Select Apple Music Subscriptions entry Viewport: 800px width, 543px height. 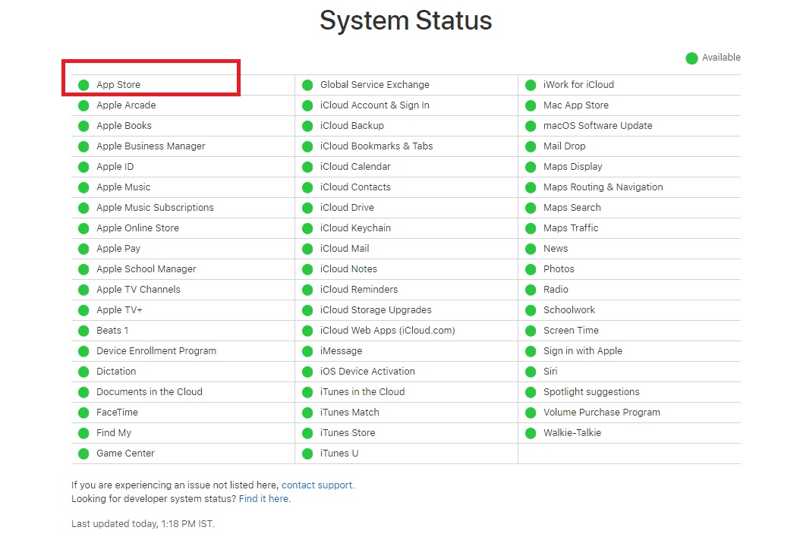click(155, 207)
